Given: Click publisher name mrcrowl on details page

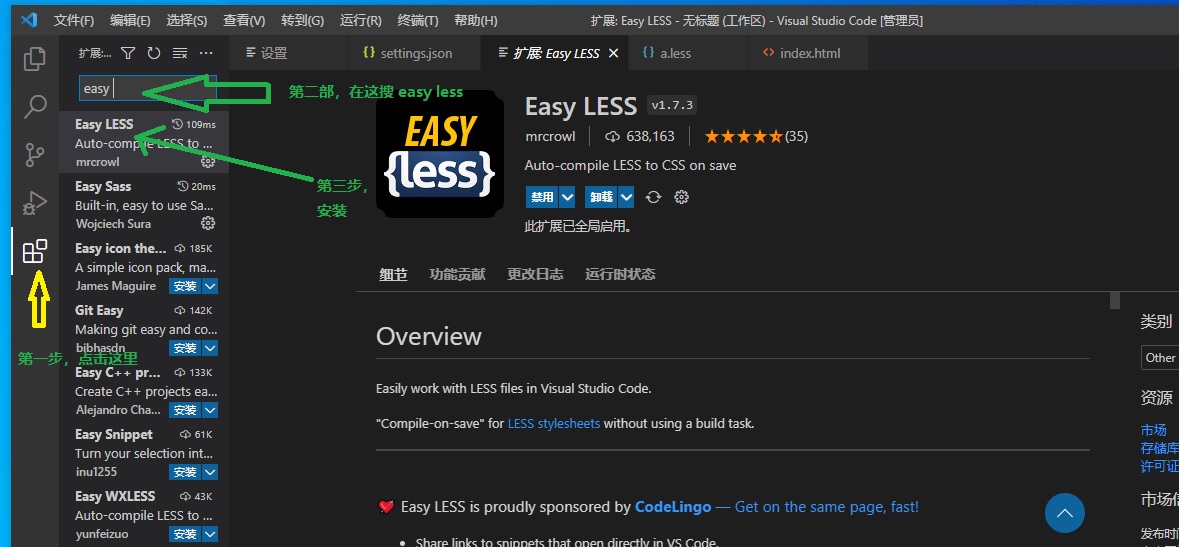Looking at the screenshot, I should [550, 136].
